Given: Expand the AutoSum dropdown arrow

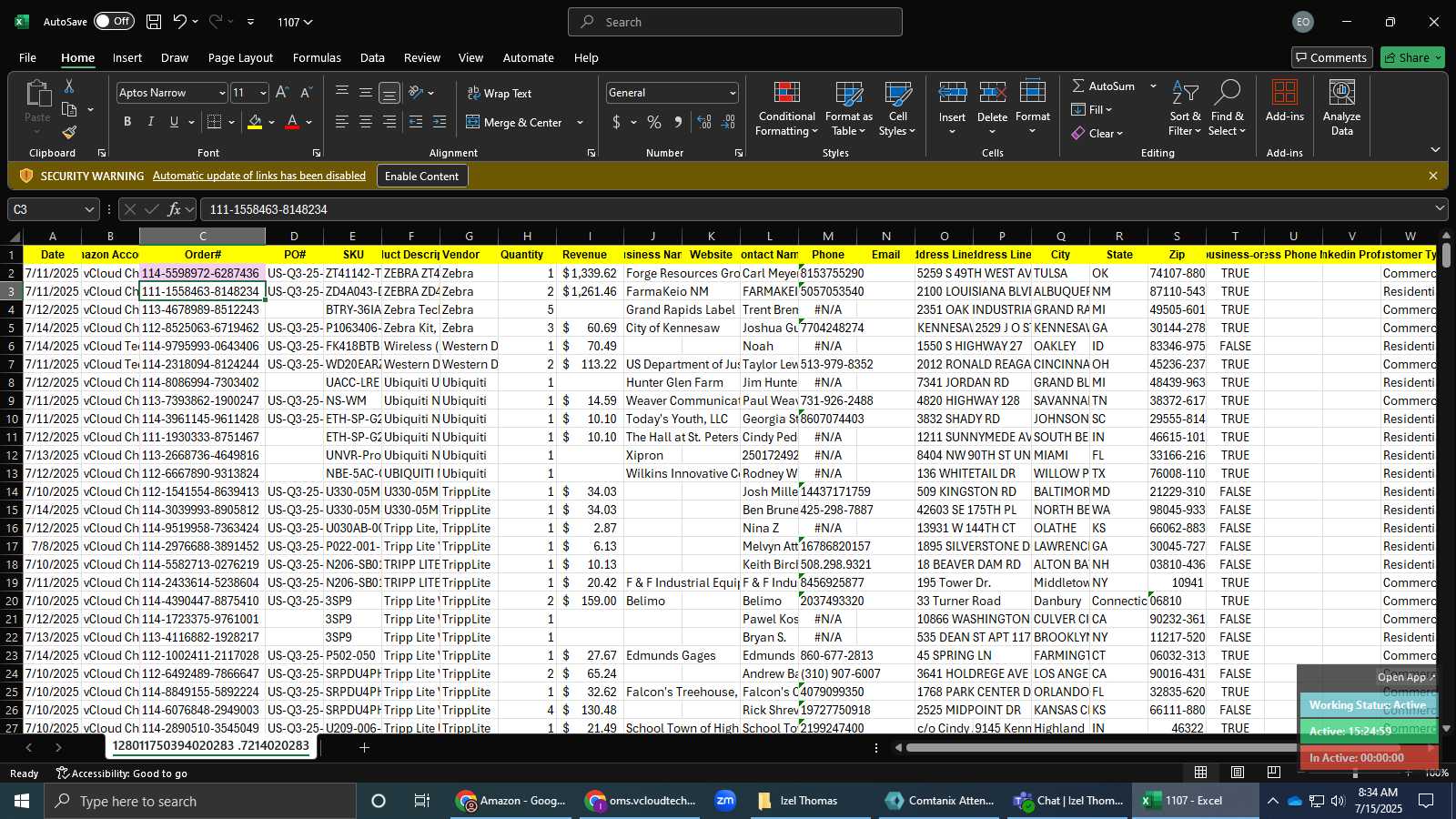Looking at the screenshot, I should (x=1153, y=86).
